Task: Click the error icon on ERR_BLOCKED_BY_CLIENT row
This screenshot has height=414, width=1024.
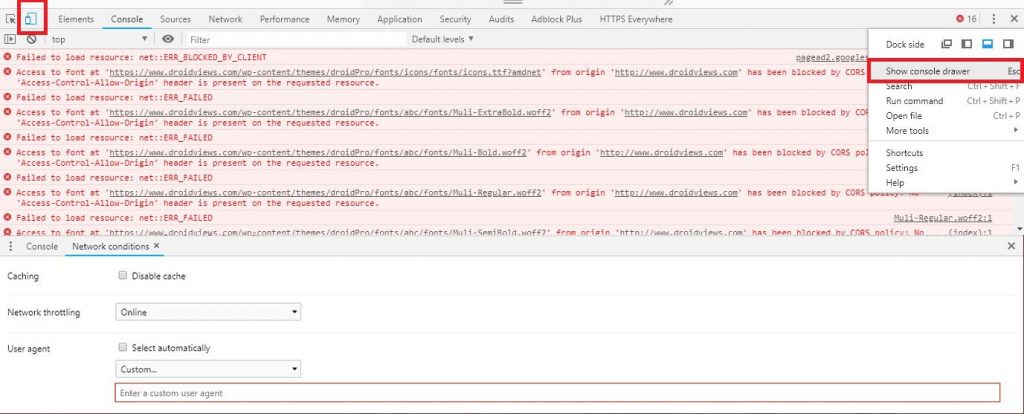Action: tap(8, 57)
